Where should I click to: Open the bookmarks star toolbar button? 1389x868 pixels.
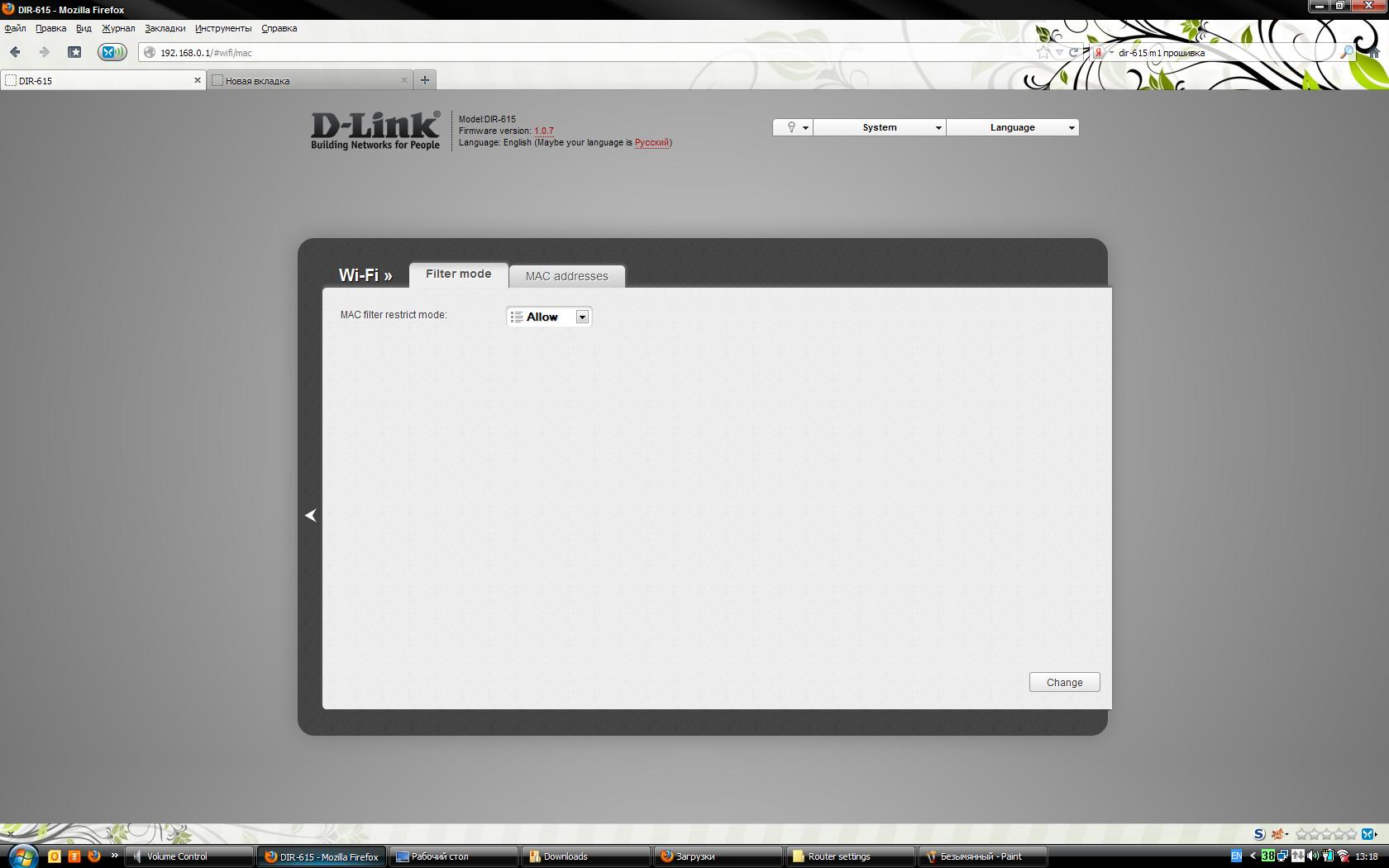(74, 52)
